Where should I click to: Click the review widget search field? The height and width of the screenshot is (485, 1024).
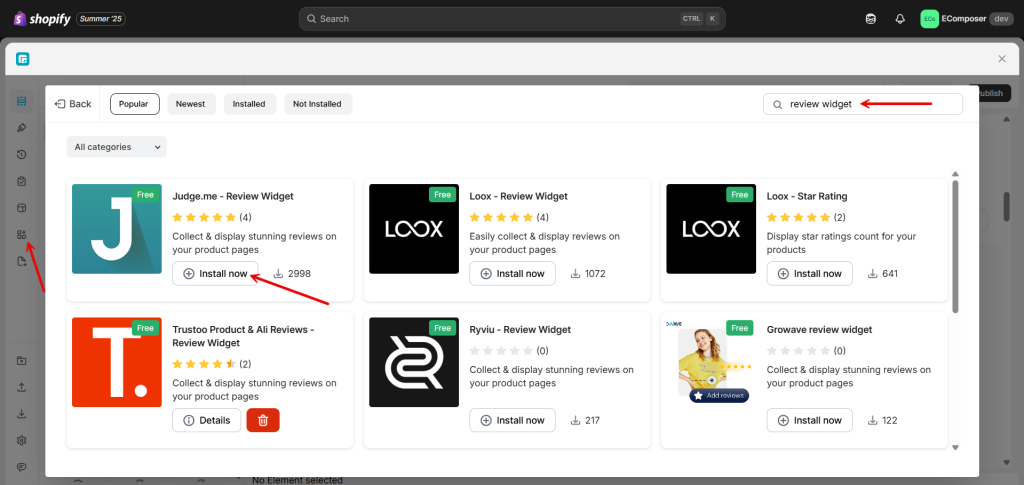pyautogui.click(x=863, y=104)
